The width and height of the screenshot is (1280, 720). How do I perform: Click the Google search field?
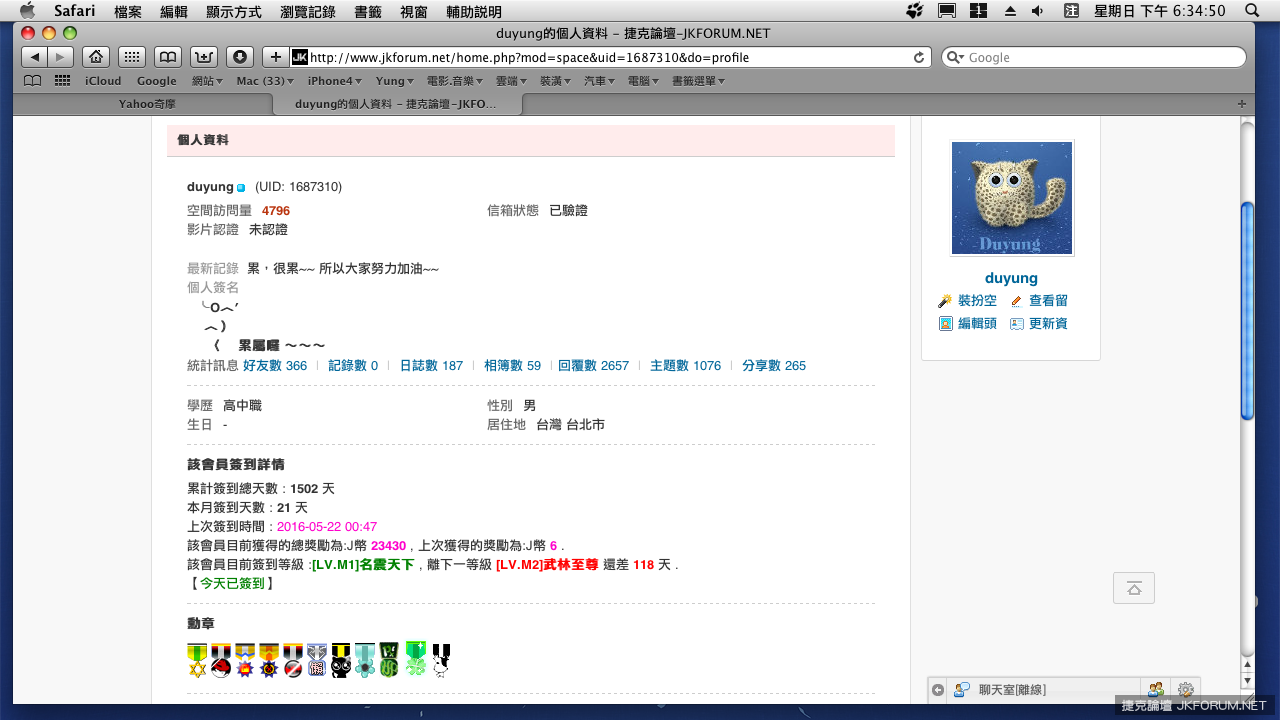[1100, 58]
